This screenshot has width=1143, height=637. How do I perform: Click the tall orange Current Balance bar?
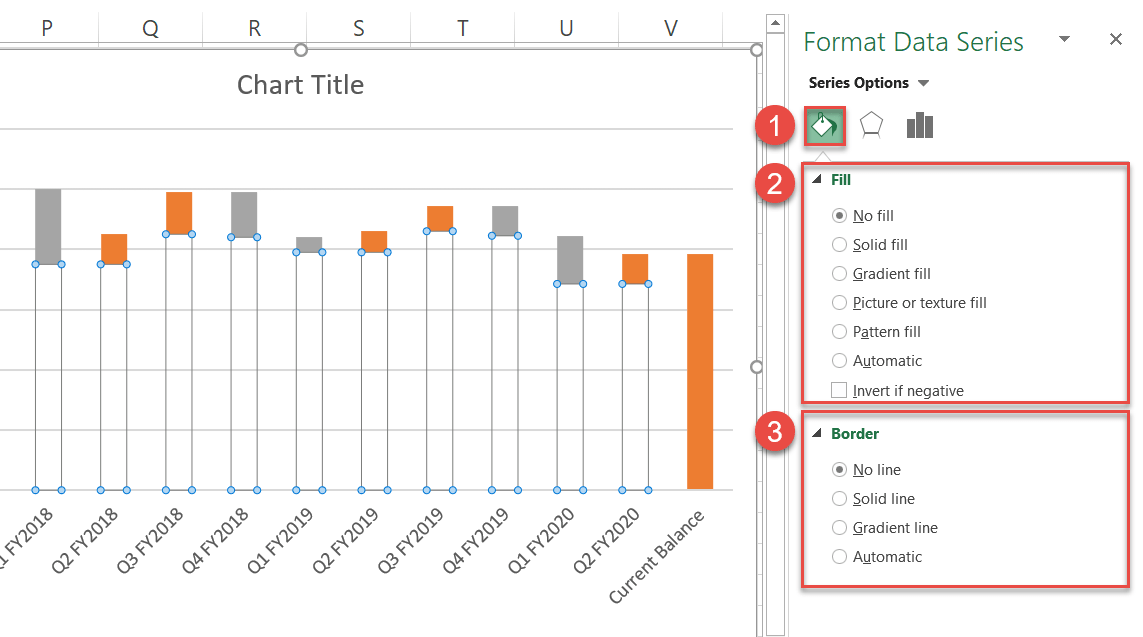700,372
